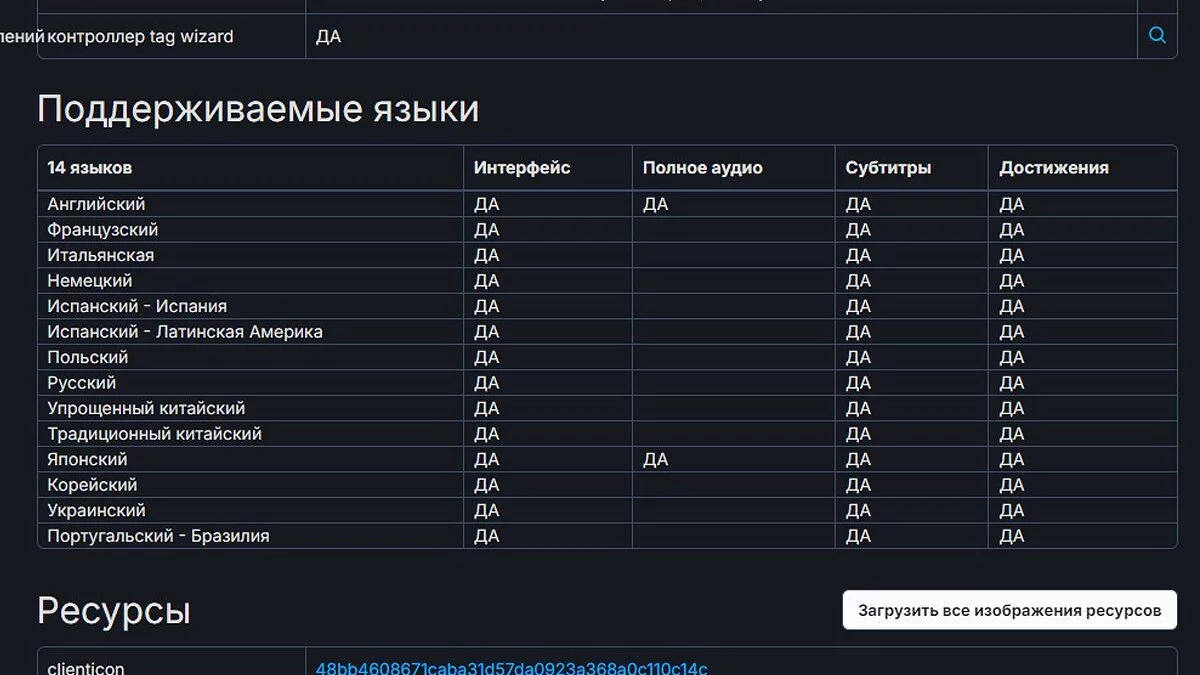
Task: Select the 'Польский' language row
Action: pos(607,357)
